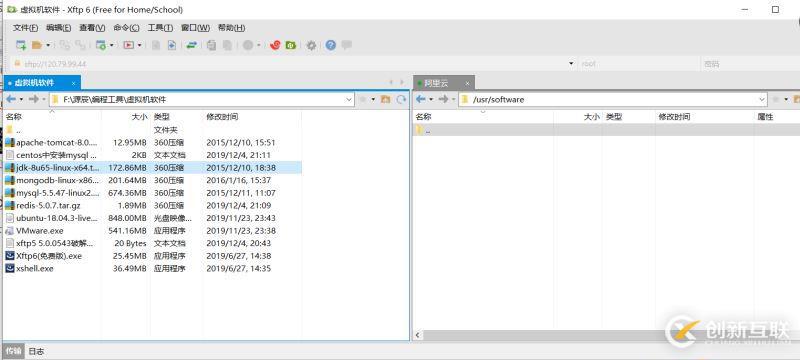Open the dropdown beside the red play icon
The height and width of the screenshot is (360, 800).
click(x=139, y=45)
